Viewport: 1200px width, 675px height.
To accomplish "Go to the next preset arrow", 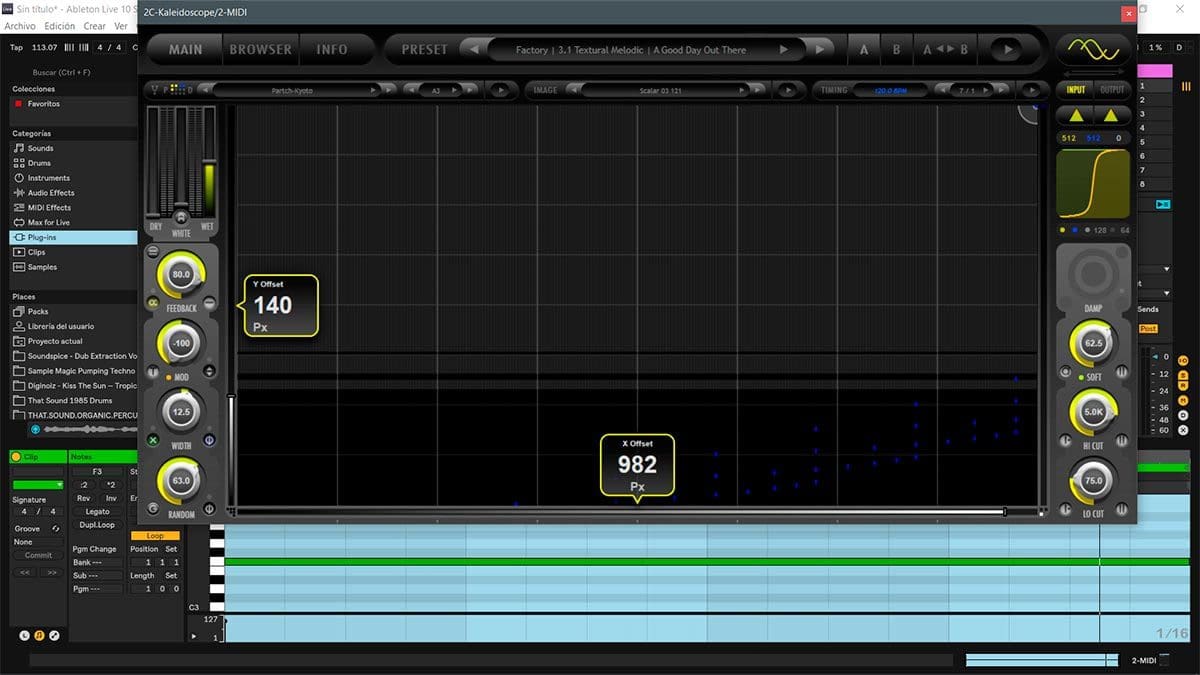I will click(819, 50).
